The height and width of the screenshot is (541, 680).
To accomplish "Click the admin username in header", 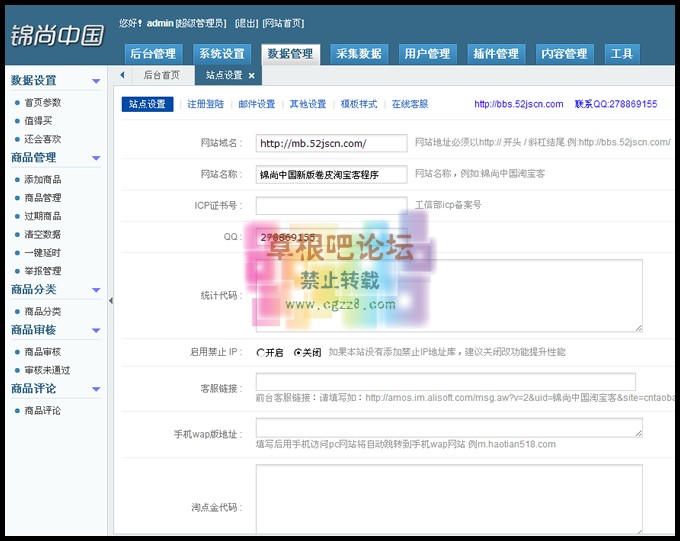I will coord(160,23).
